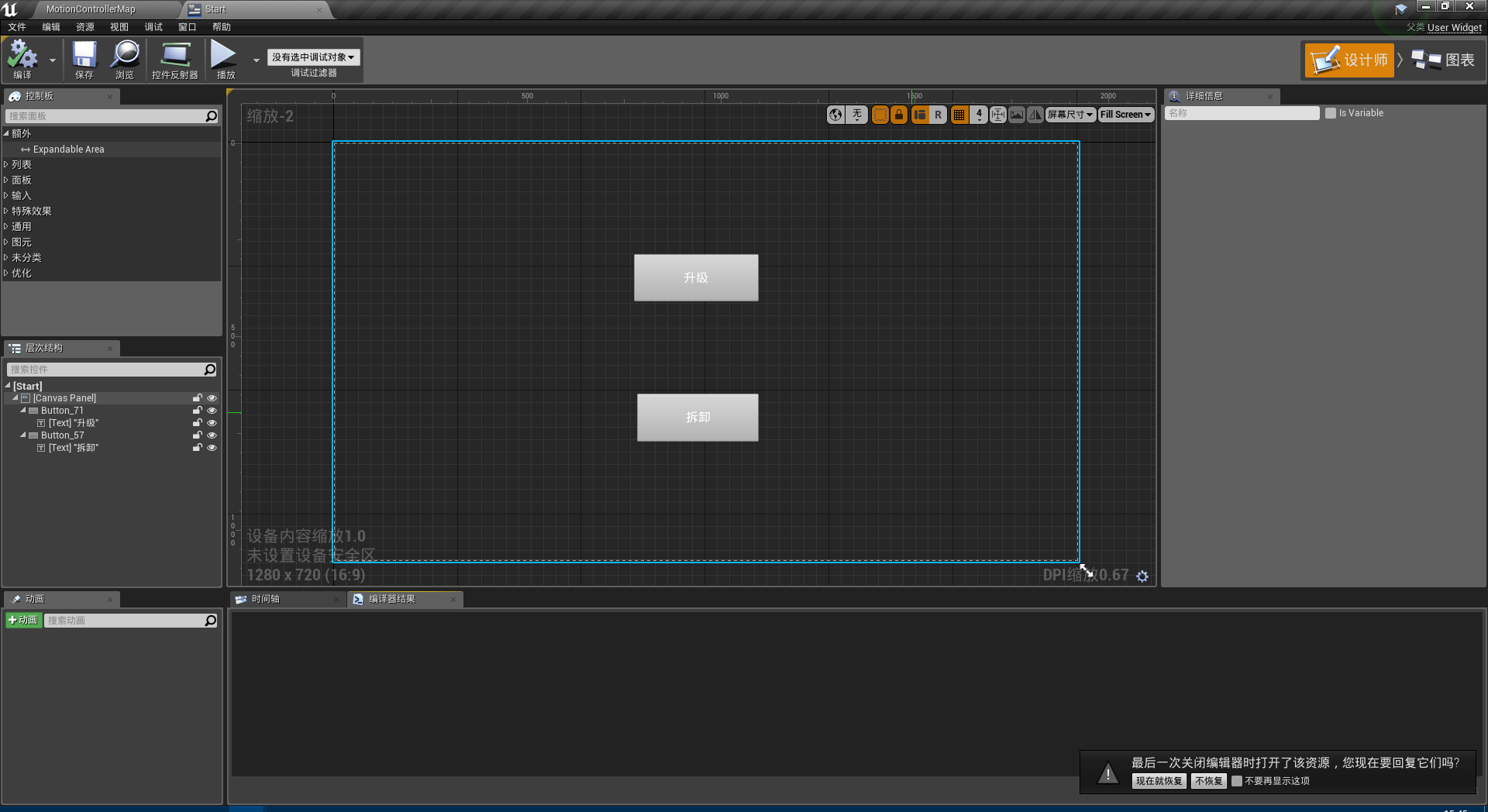Adjust the grid size stepper value 4
Image resolution: width=1488 pixels, height=812 pixels.
pyautogui.click(x=978, y=114)
